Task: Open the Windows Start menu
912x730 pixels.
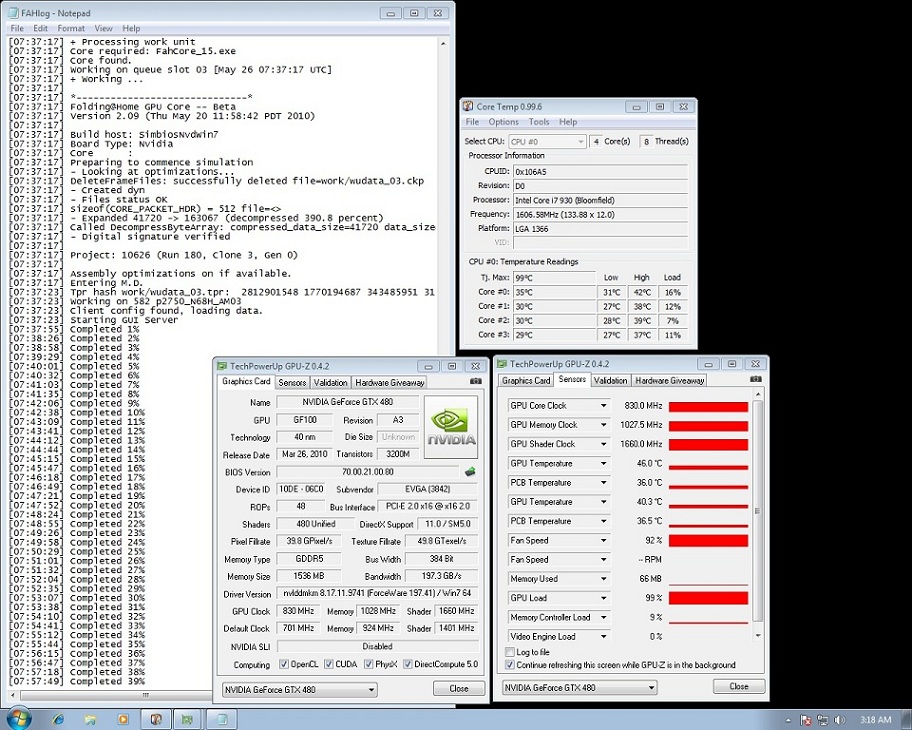Action: coord(19,718)
